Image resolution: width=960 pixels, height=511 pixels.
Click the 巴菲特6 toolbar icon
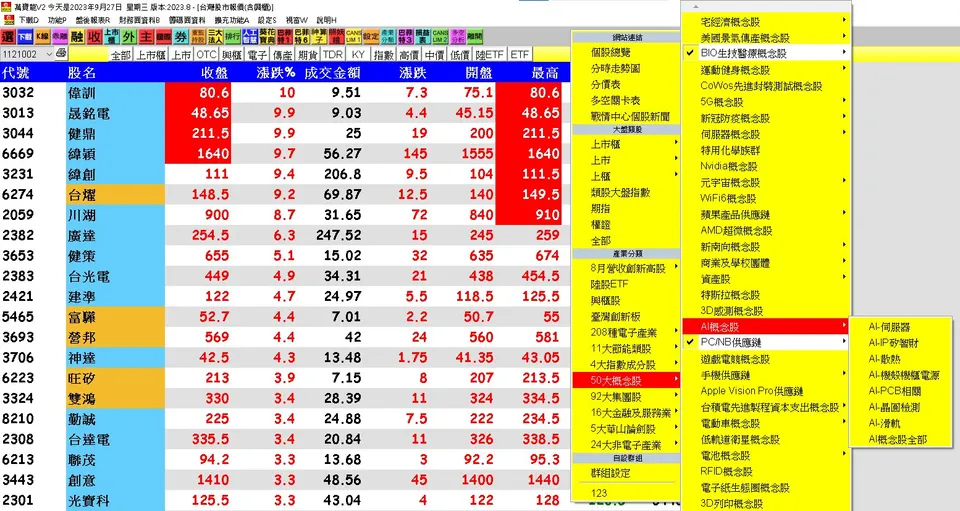point(302,37)
